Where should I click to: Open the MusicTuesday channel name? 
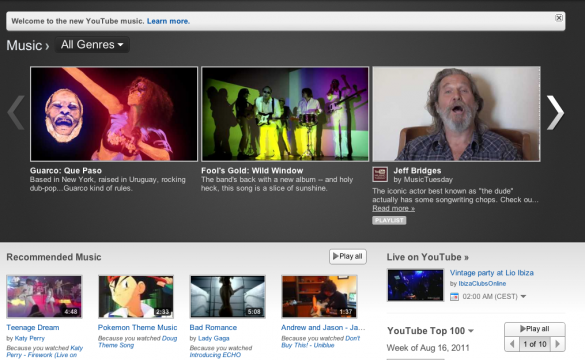(x=428, y=180)
